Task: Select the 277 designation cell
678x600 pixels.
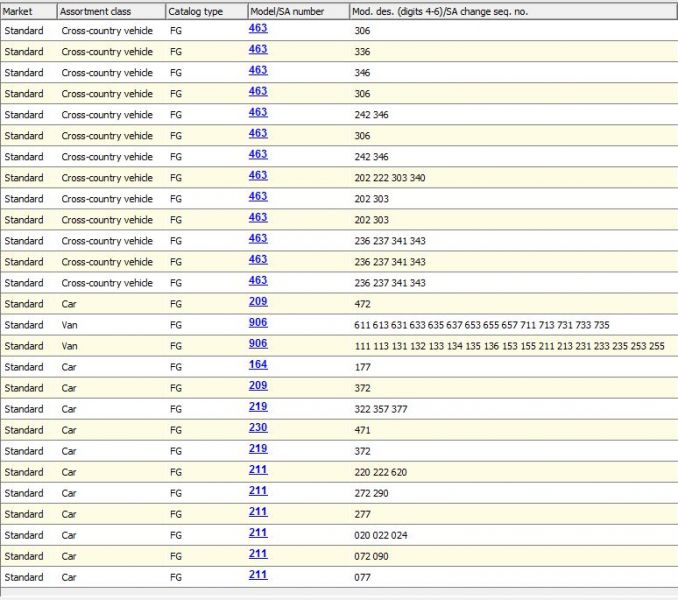Action: 362,514
